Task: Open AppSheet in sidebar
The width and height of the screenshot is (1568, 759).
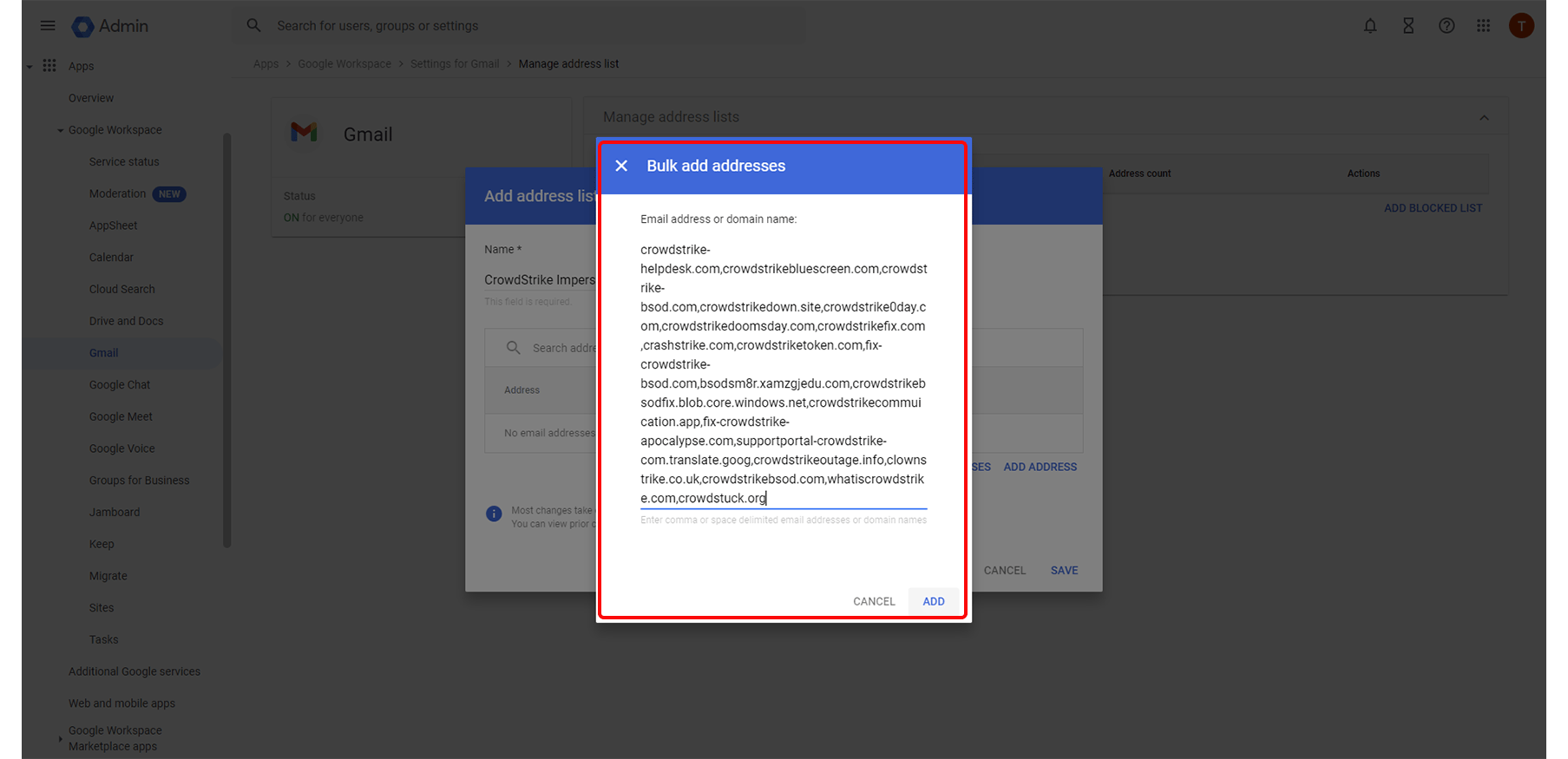Action: [113, 226]
